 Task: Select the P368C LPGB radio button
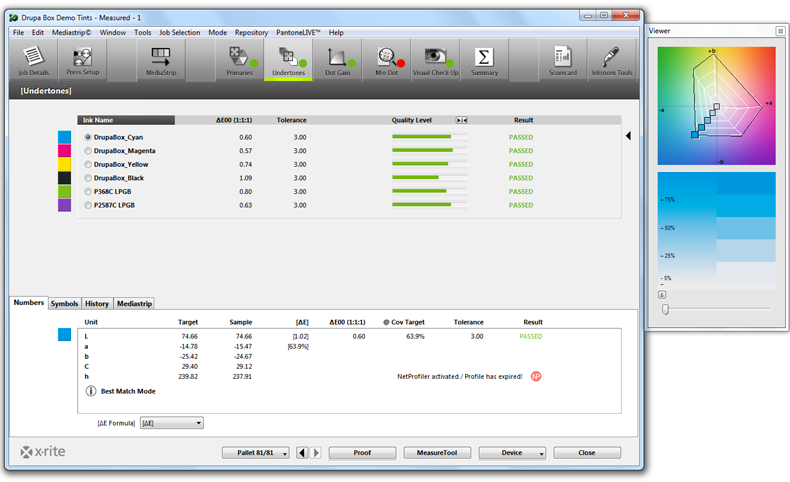tap(88, 191)
